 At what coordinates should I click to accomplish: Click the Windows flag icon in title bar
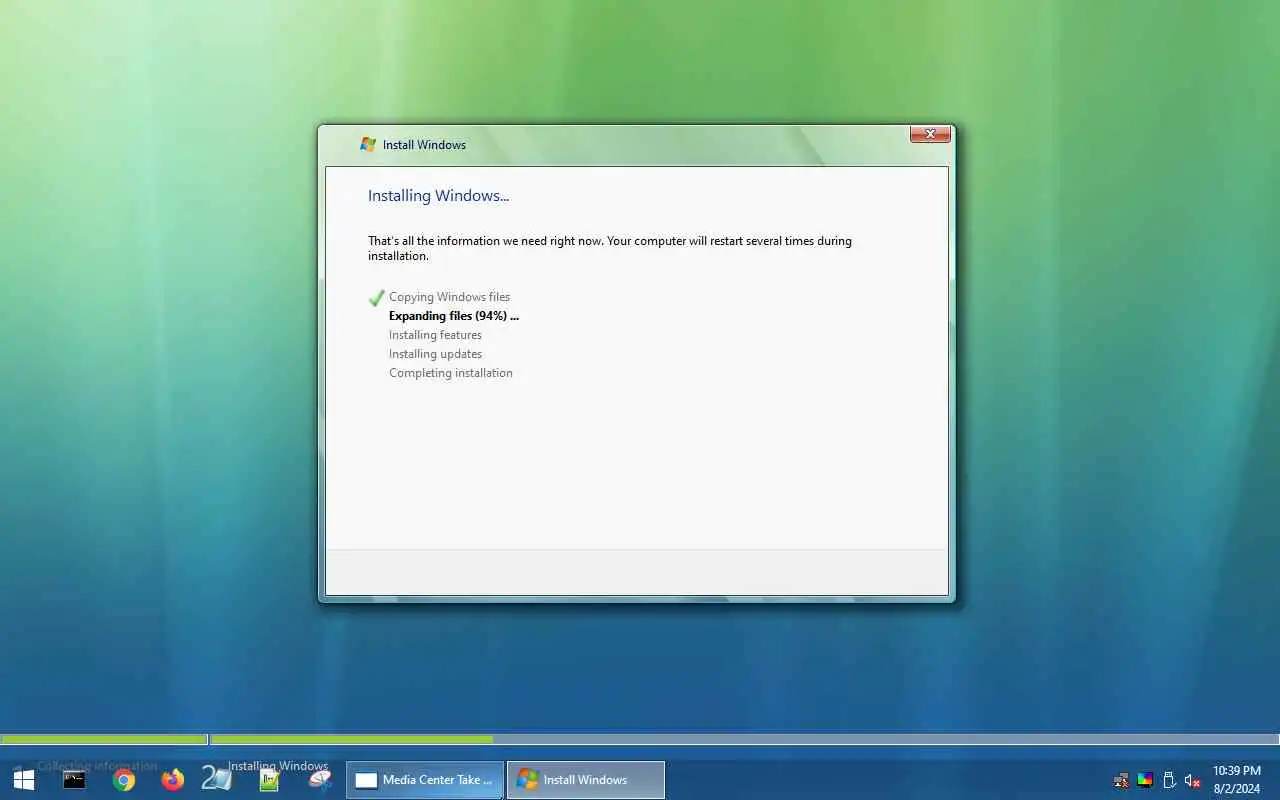(368, 144)
